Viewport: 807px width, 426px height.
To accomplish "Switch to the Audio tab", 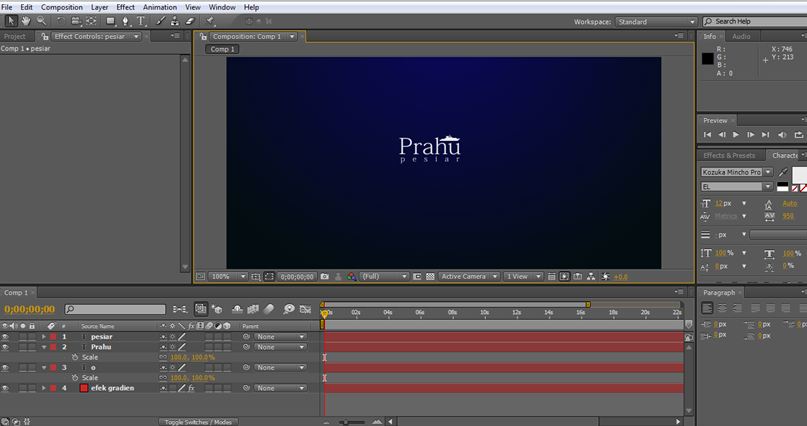I will coord(741,37).
